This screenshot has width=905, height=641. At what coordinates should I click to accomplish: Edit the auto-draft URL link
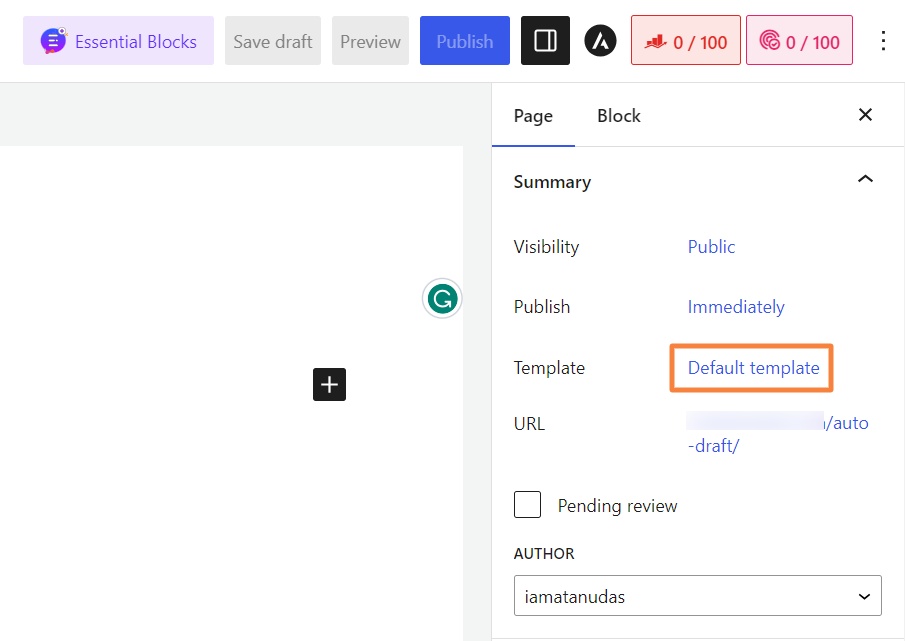point(777,434)
